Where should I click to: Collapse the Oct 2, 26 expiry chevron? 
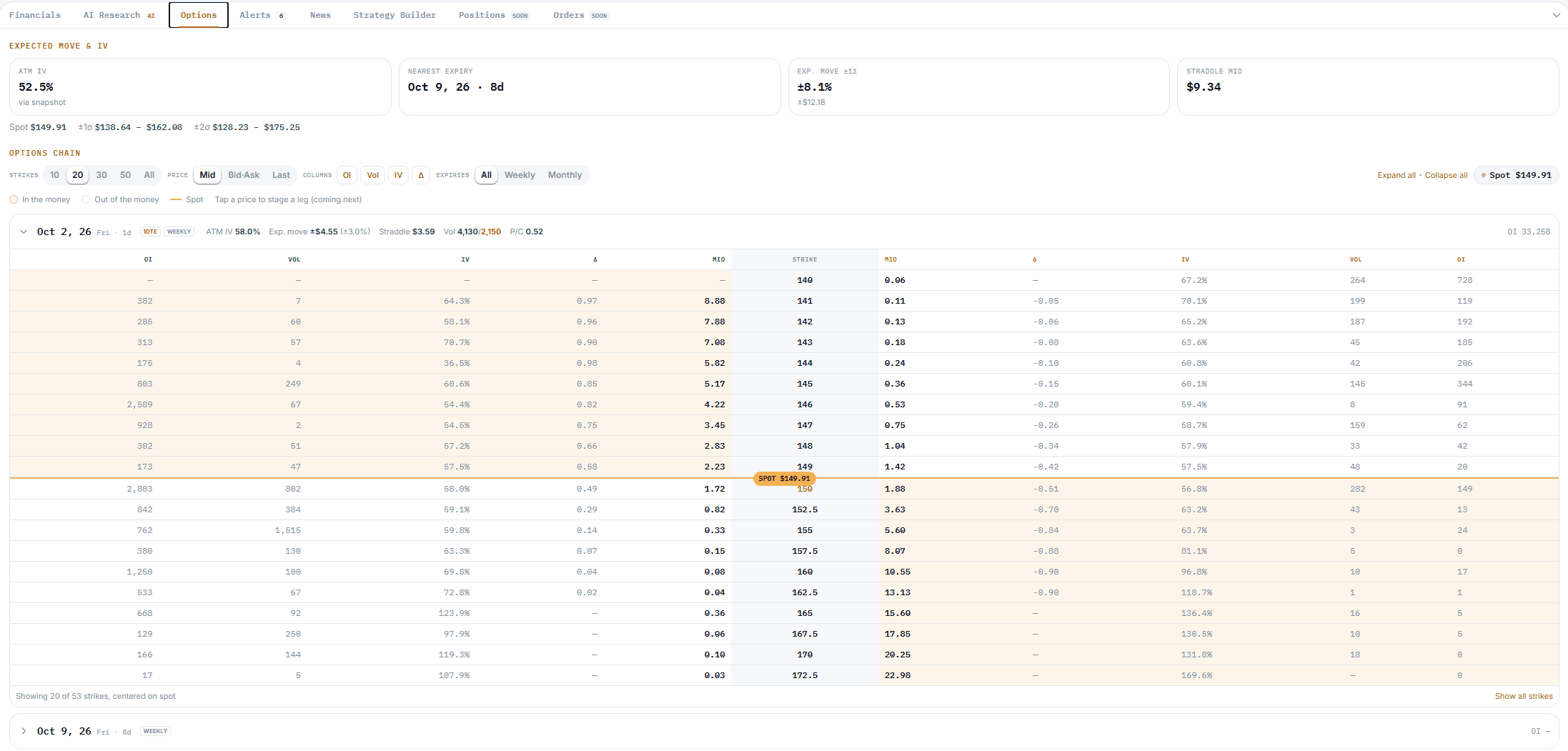click(24, 232)
